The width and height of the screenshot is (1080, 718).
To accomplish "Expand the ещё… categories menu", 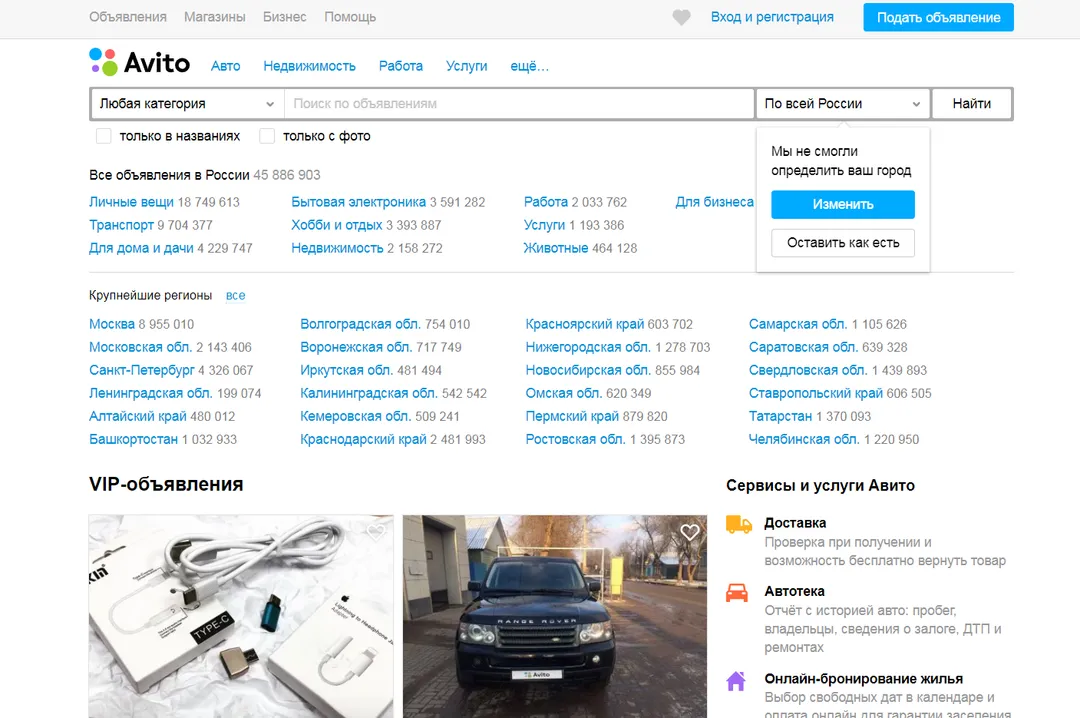I will (529, 66).
